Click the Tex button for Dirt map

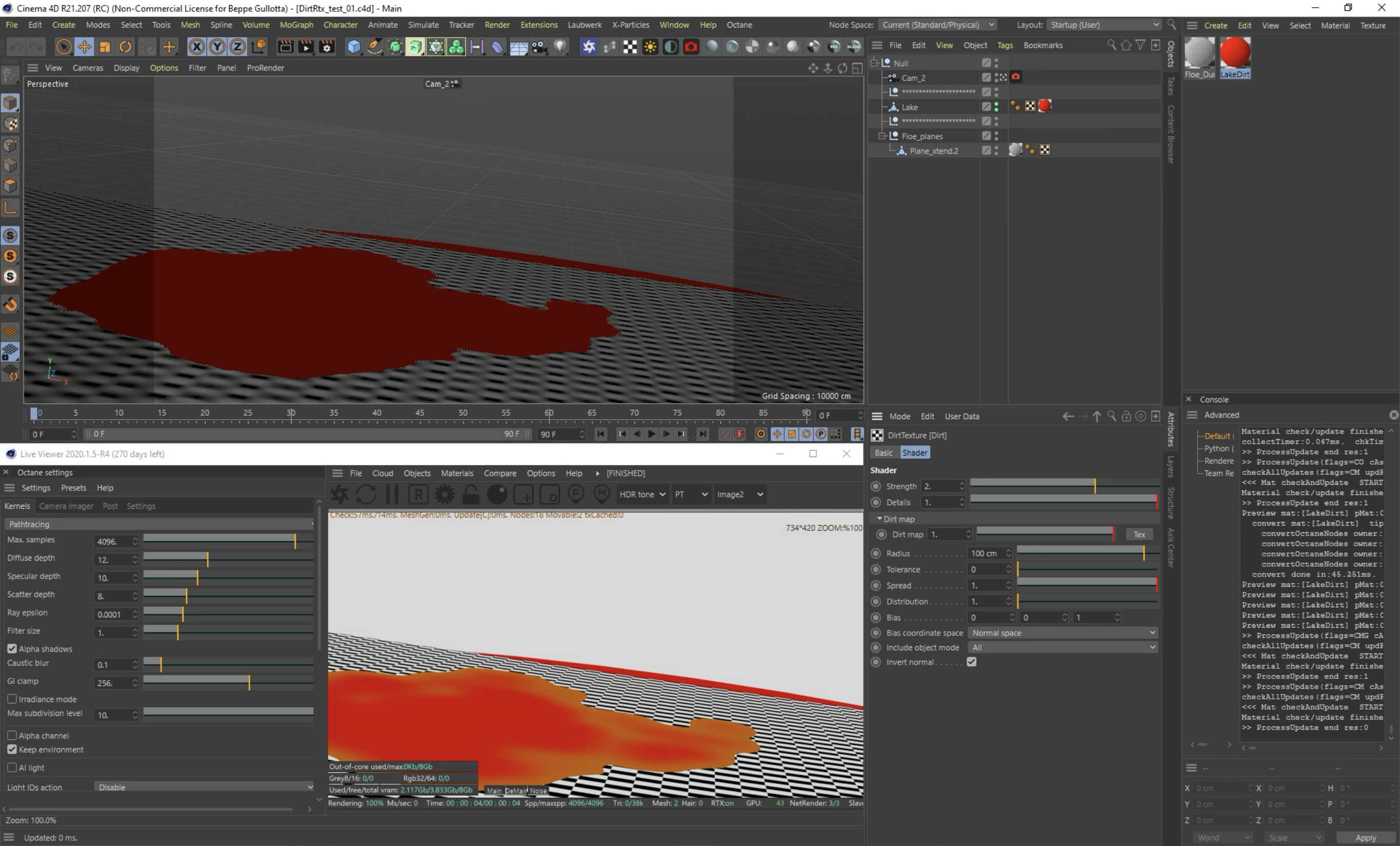tap(1139, 534)
